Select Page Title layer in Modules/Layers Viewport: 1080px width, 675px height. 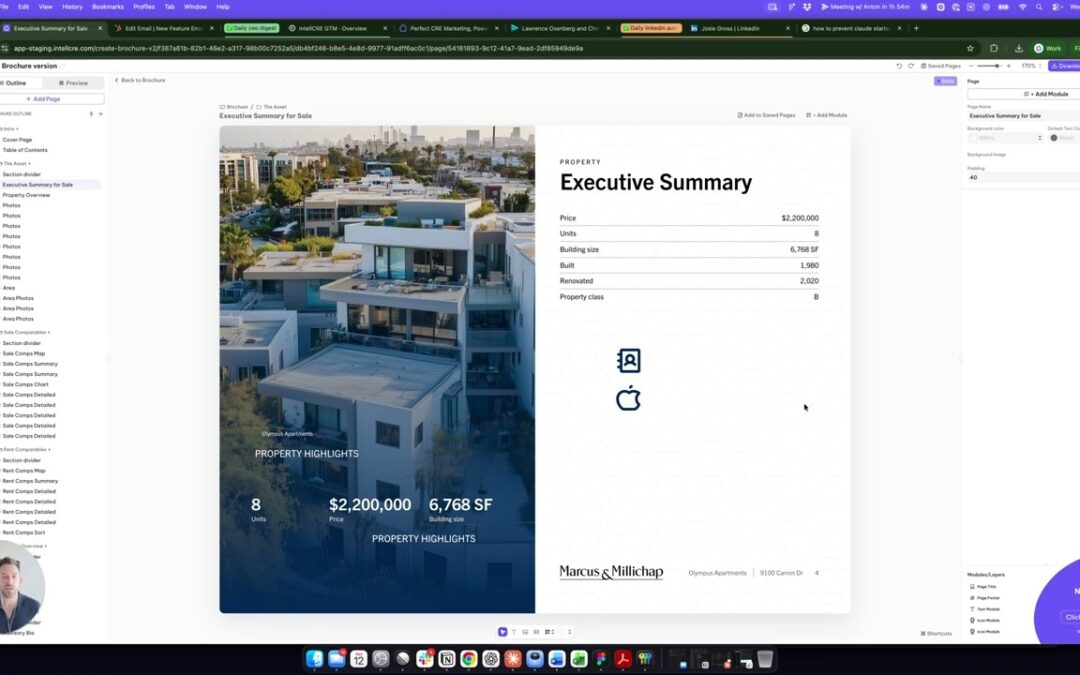984,587
